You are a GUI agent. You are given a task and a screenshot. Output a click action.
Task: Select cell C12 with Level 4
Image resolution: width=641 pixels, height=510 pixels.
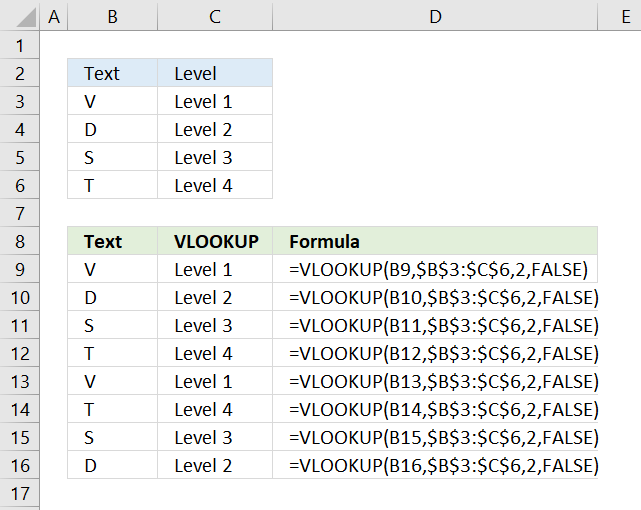click(x=215, y=353)
